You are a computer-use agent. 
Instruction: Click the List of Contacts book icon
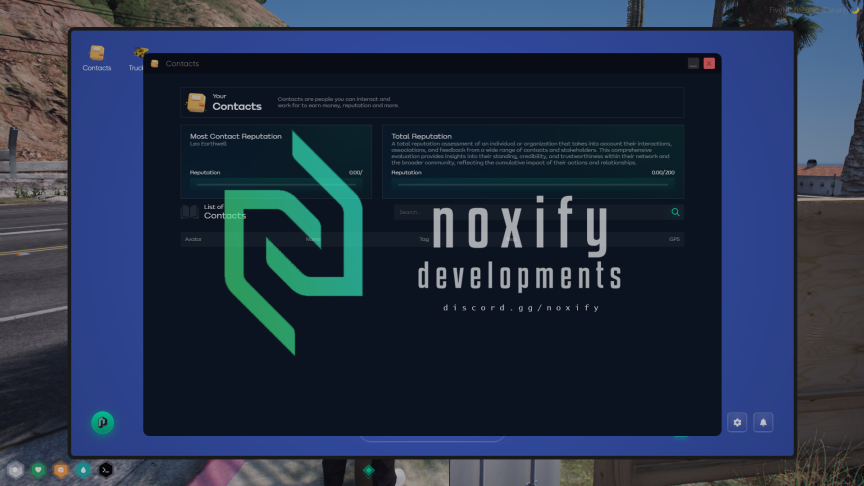point(190,212)
